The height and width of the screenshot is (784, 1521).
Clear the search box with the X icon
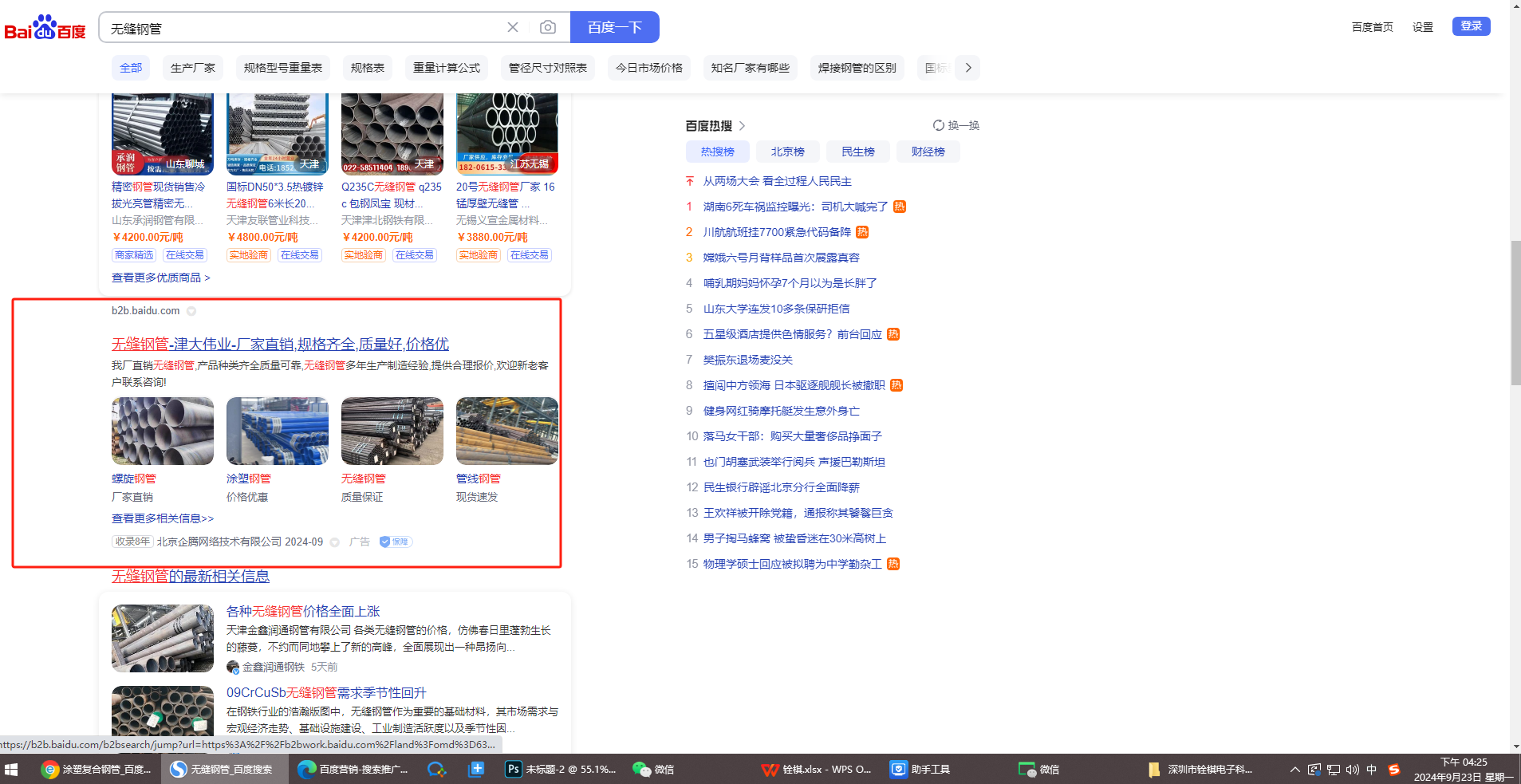click(x=513, y=28)
